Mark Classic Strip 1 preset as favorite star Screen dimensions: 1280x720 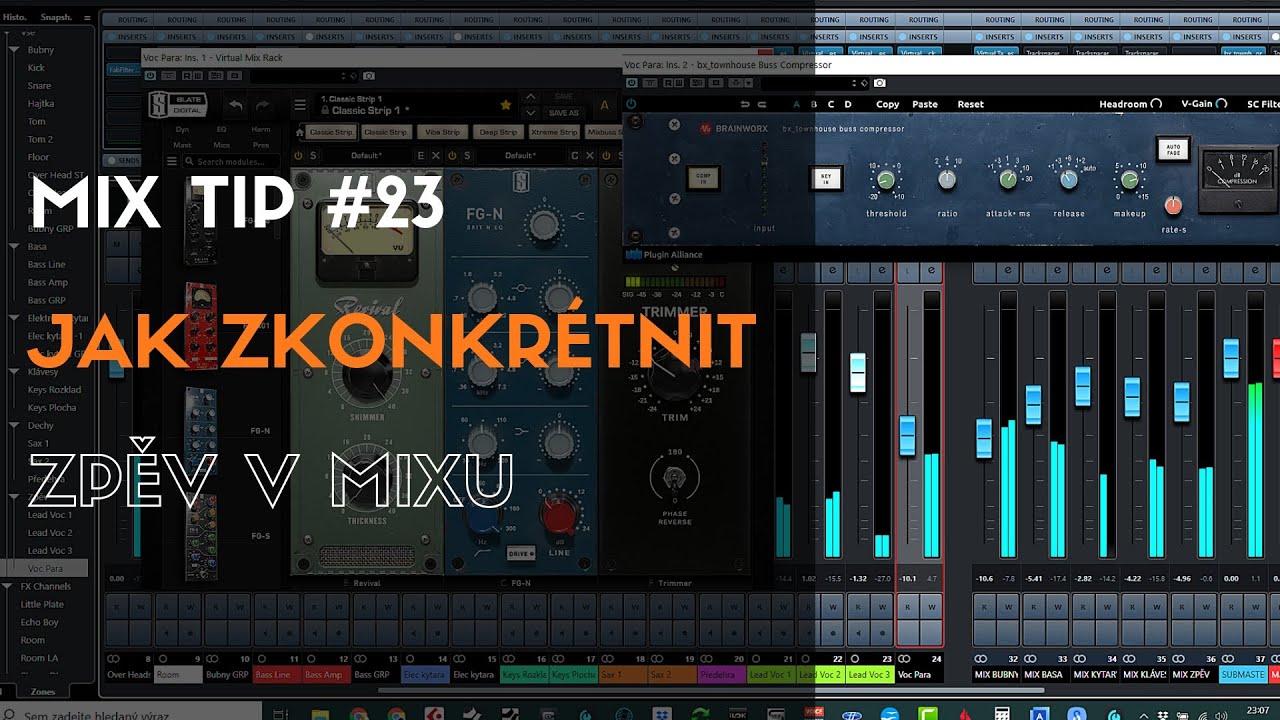pos(505,105)
